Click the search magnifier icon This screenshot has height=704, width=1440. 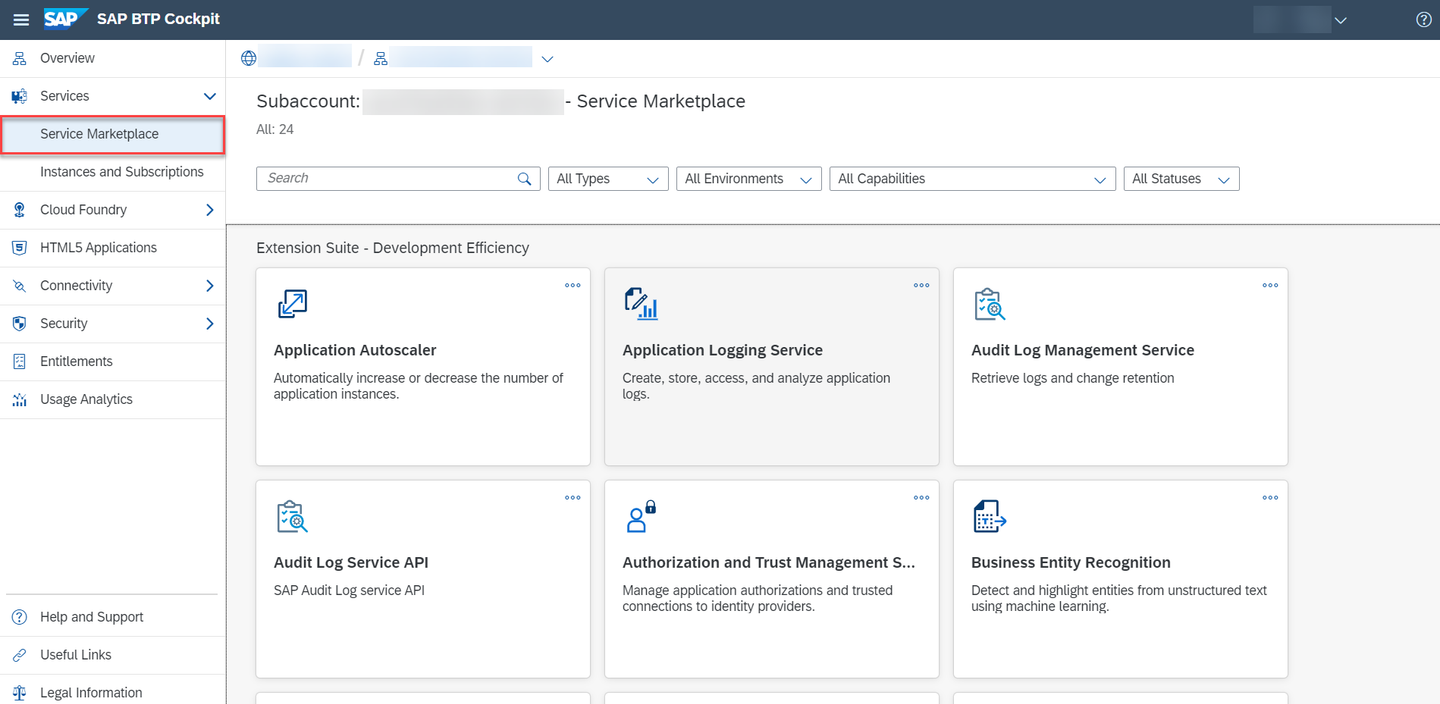coord(524,179)
